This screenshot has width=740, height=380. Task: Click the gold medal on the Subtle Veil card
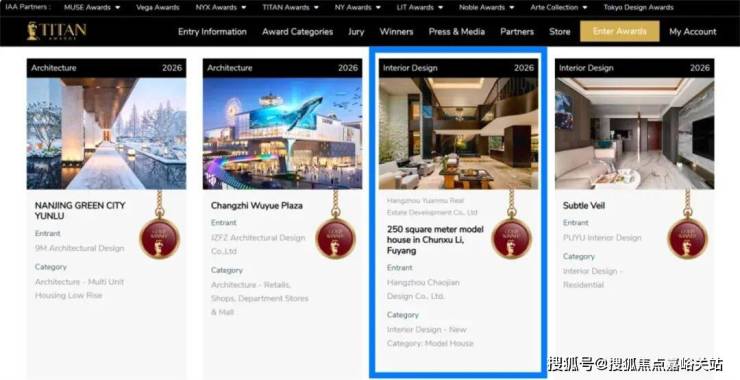(x=688, y=238)
